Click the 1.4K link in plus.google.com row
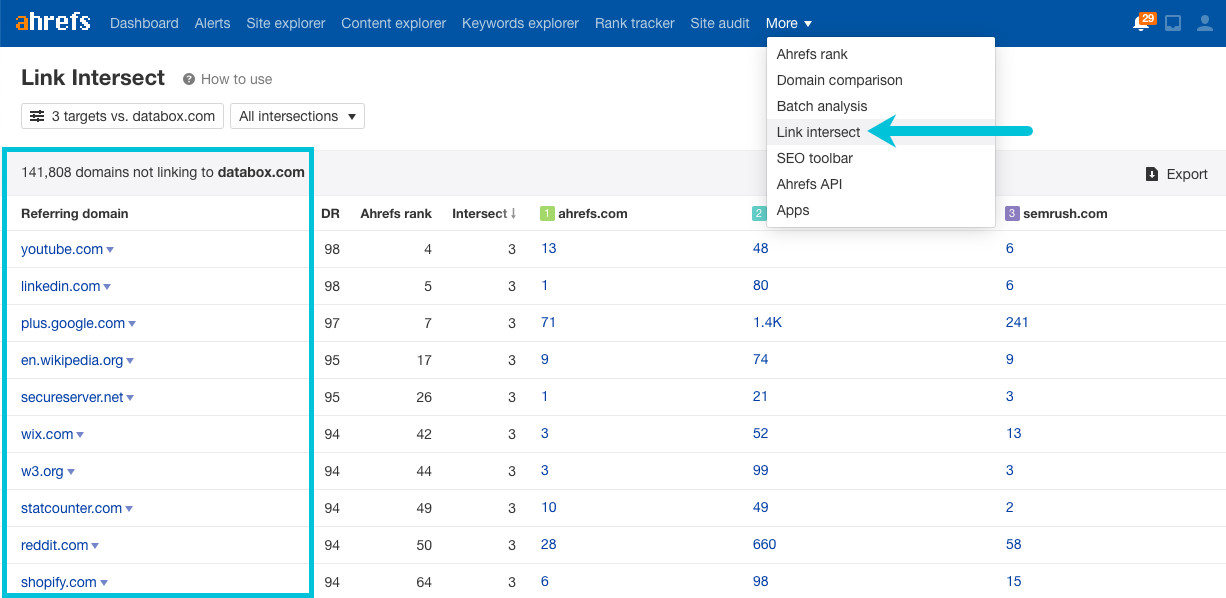 point(768,322)
